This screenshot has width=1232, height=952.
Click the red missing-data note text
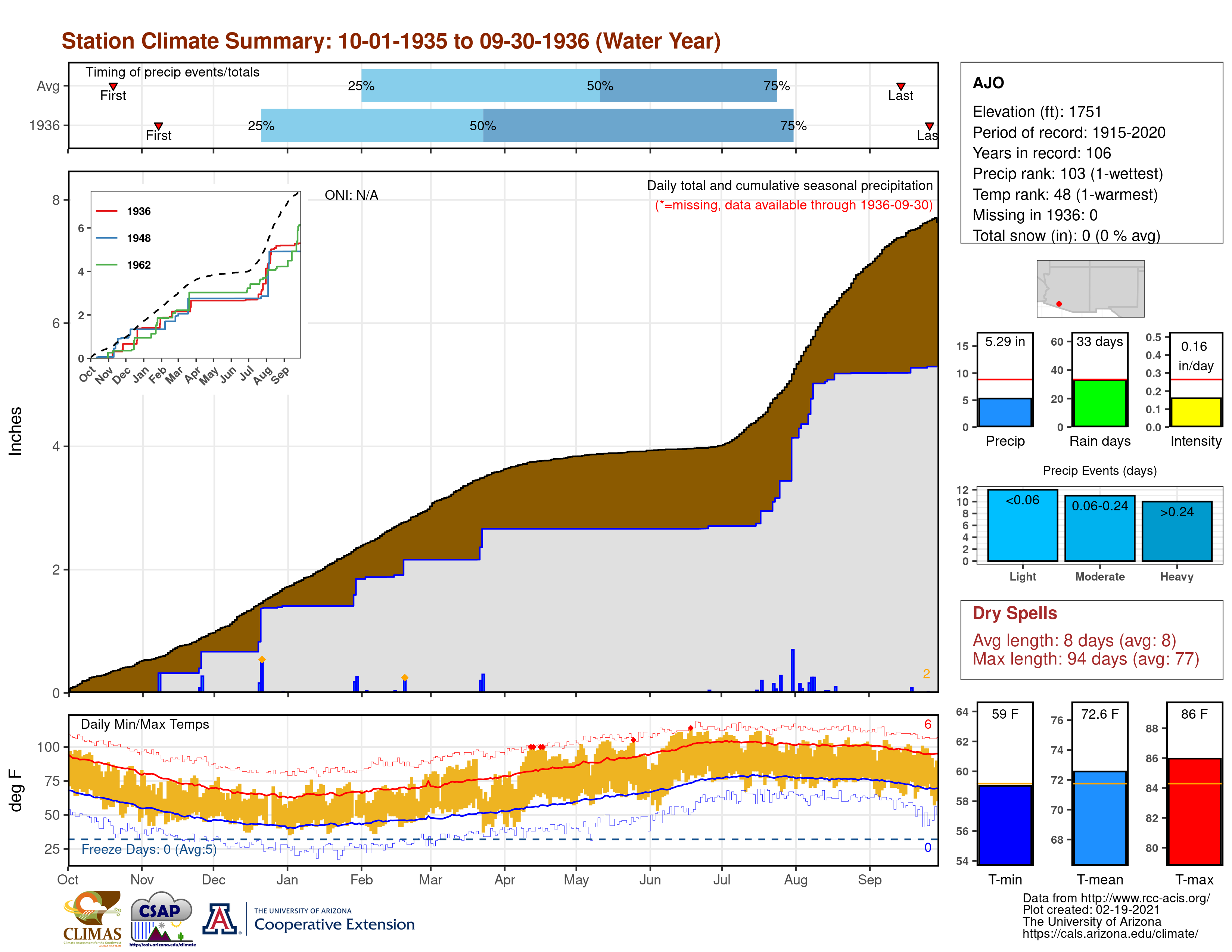(794, 205)
